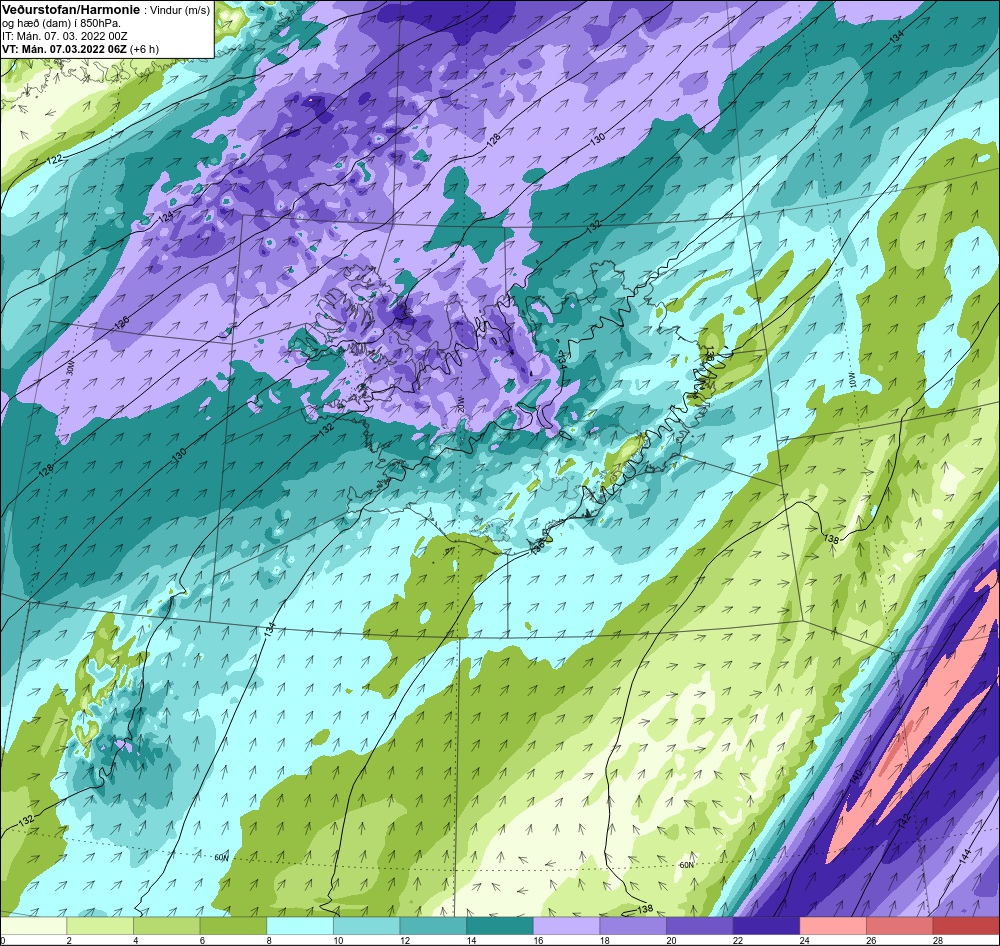Click the 24–26 m/s pink legend swatch

(x=833, y=926)
